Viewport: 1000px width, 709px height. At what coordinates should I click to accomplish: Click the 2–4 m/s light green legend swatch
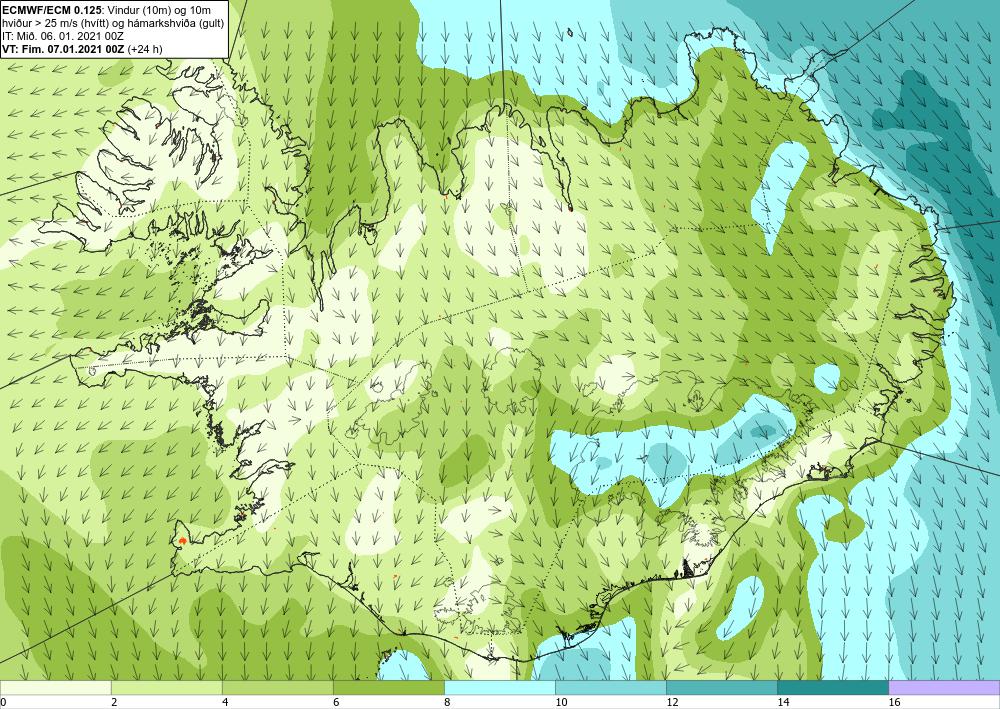(x=166, y=688)
